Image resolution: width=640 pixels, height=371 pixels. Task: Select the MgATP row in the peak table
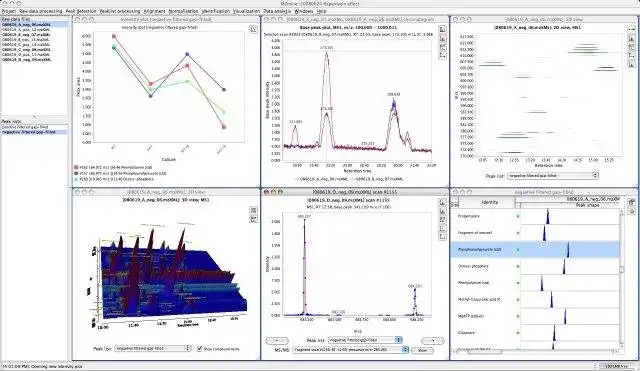[535, 316]
